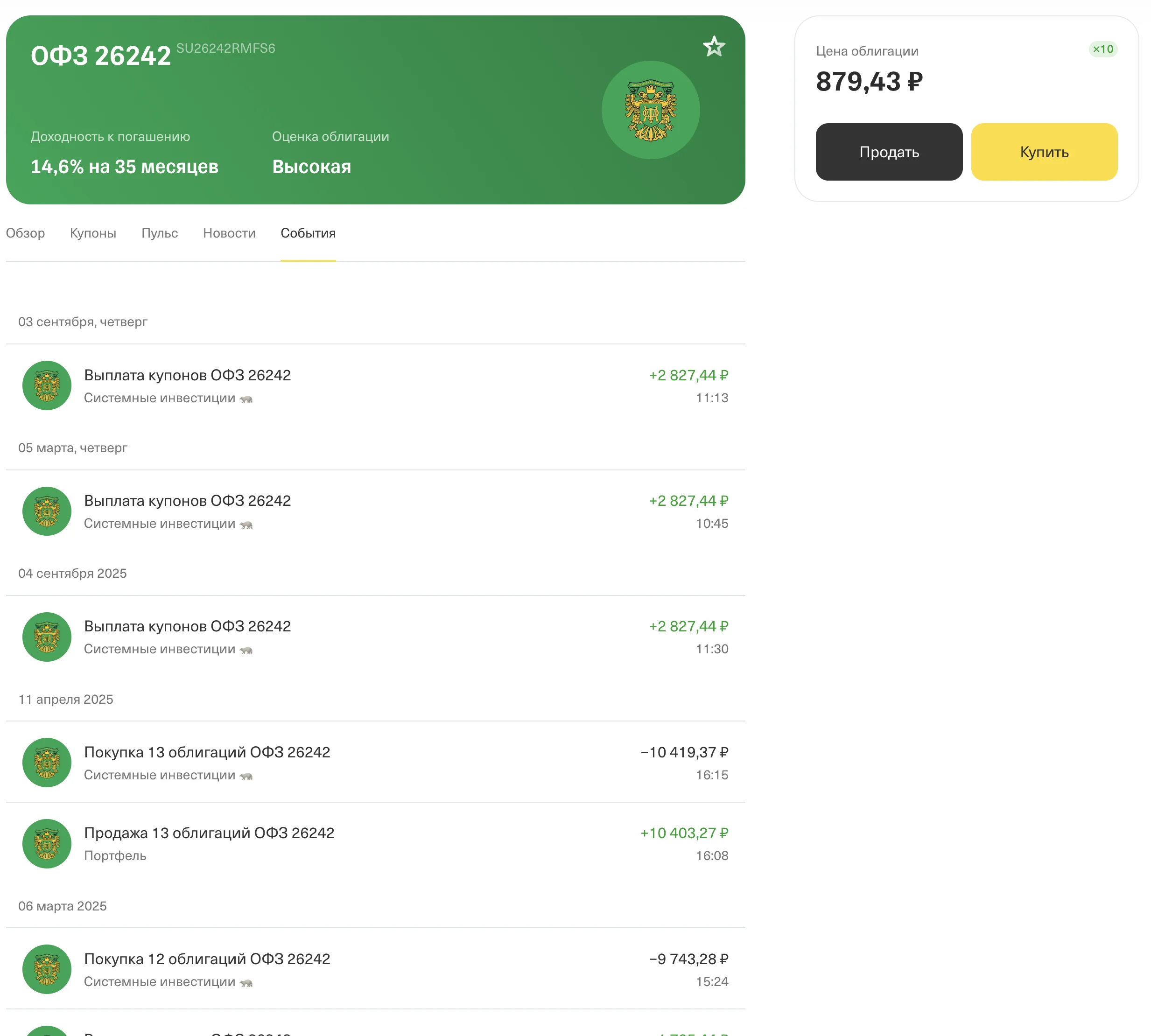Click bear icon in the 10:45 payment row
The width and height of the screenshot is (1151, 1036).
(246, 525)
